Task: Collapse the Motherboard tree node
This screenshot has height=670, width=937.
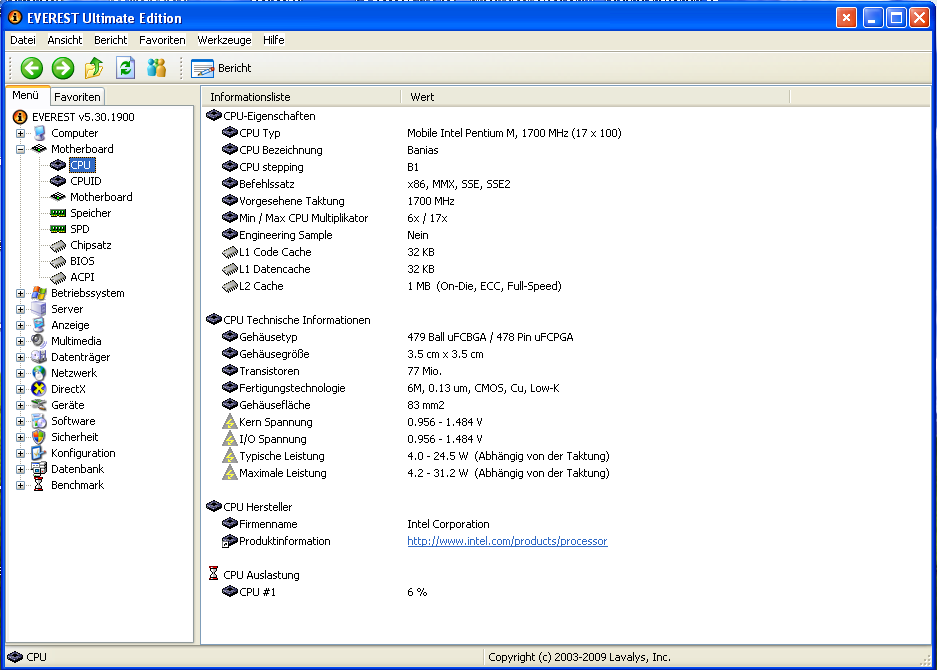Action: coord(20,149)
